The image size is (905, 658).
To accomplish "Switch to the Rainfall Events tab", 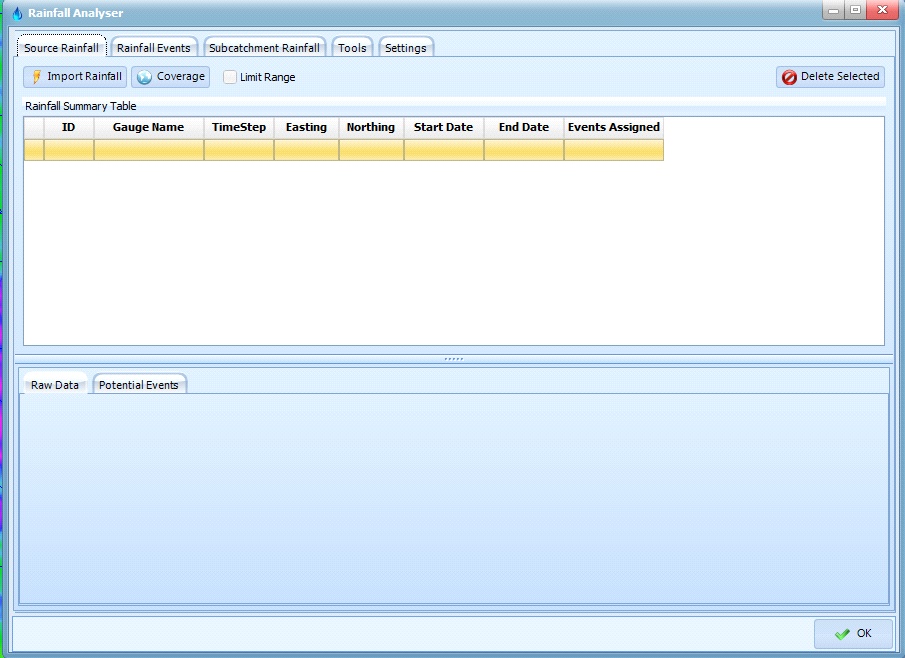I will [153, 48].
